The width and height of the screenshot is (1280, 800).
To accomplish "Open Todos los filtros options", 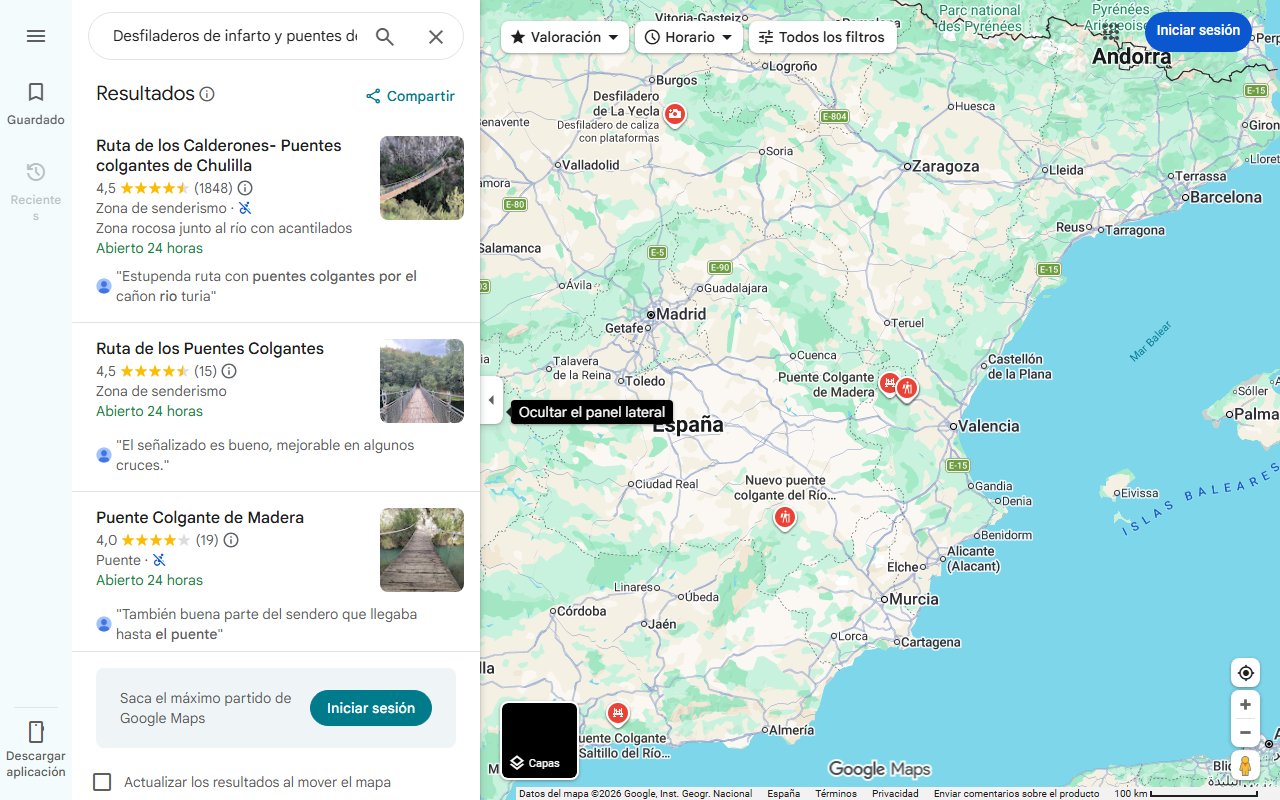I will [822, 36].
